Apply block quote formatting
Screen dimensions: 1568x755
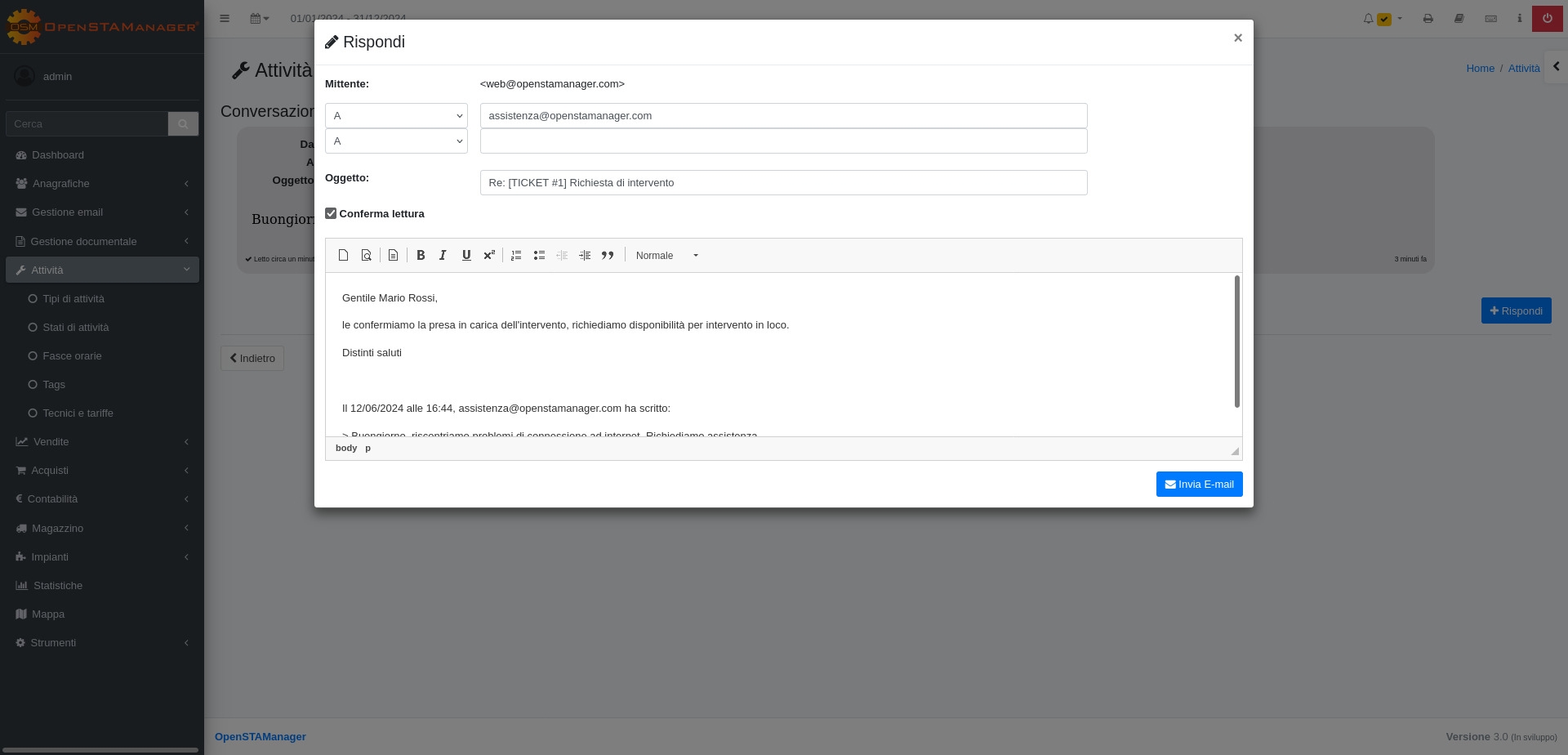(x=608, y=256)
